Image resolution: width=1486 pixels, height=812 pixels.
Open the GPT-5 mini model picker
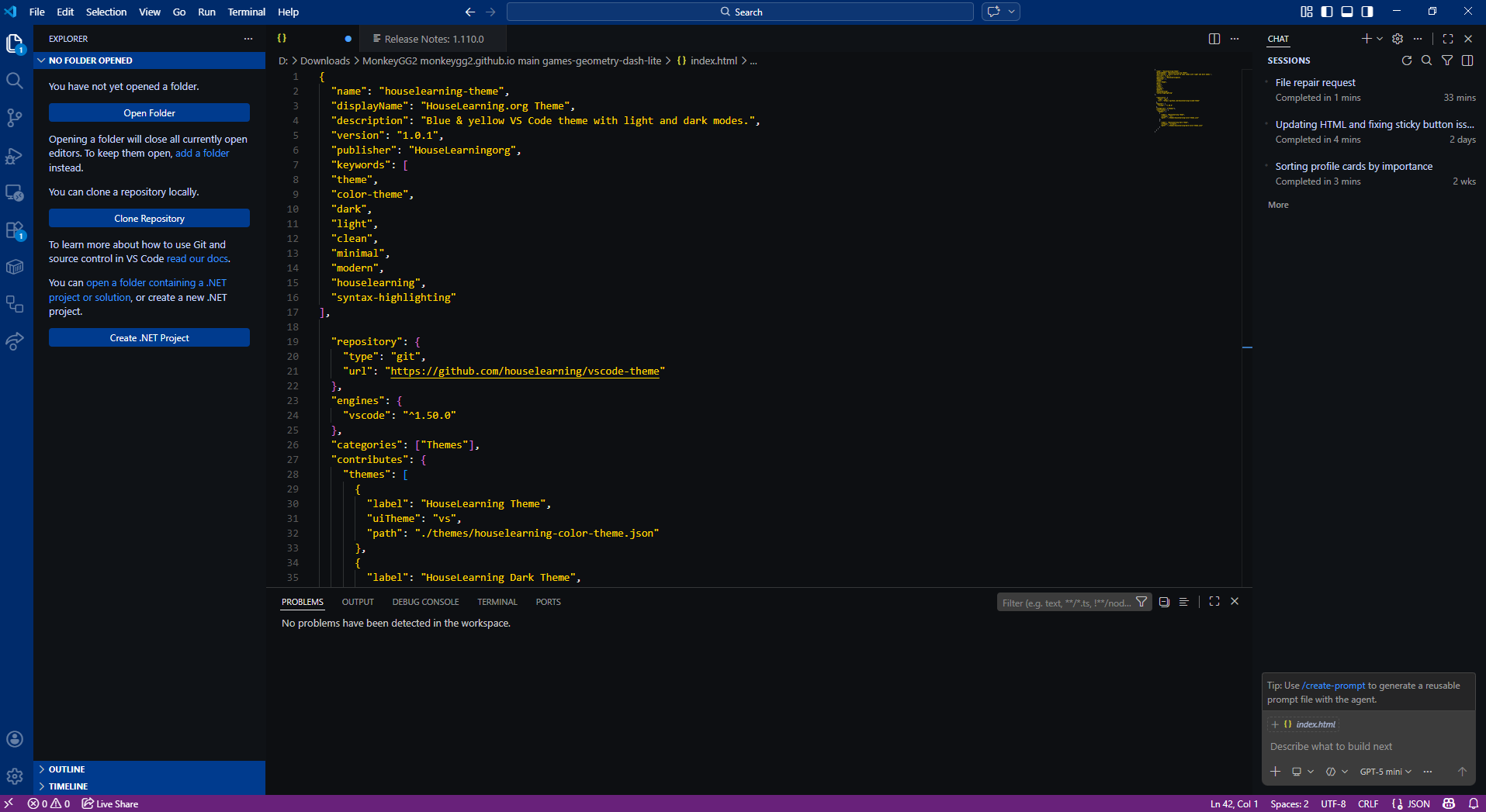(x=1385, y=772)
